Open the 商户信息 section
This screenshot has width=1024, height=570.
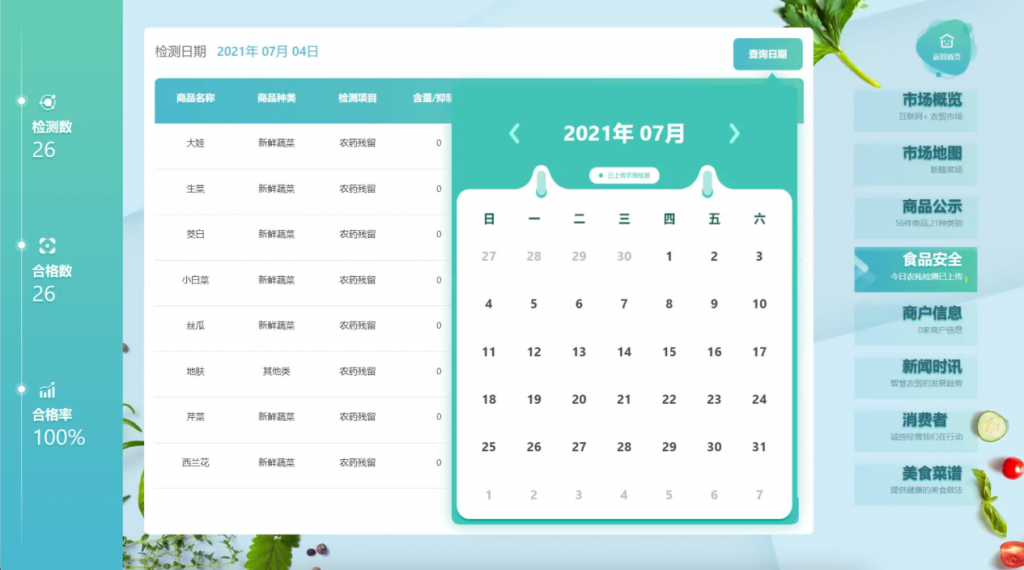pos(914,319)
